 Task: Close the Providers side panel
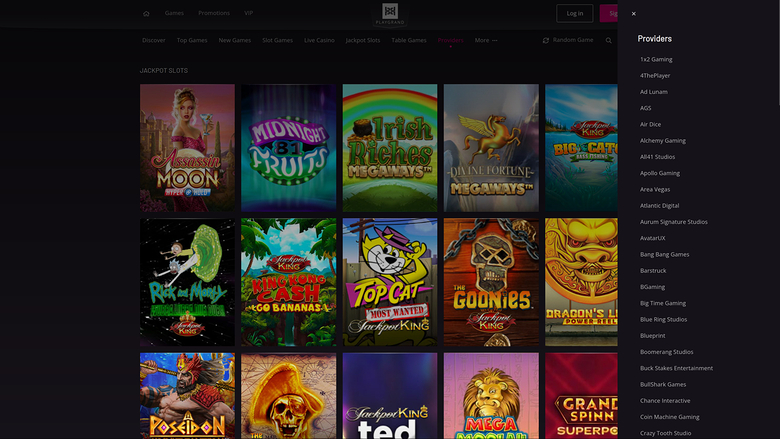point(633,14)
